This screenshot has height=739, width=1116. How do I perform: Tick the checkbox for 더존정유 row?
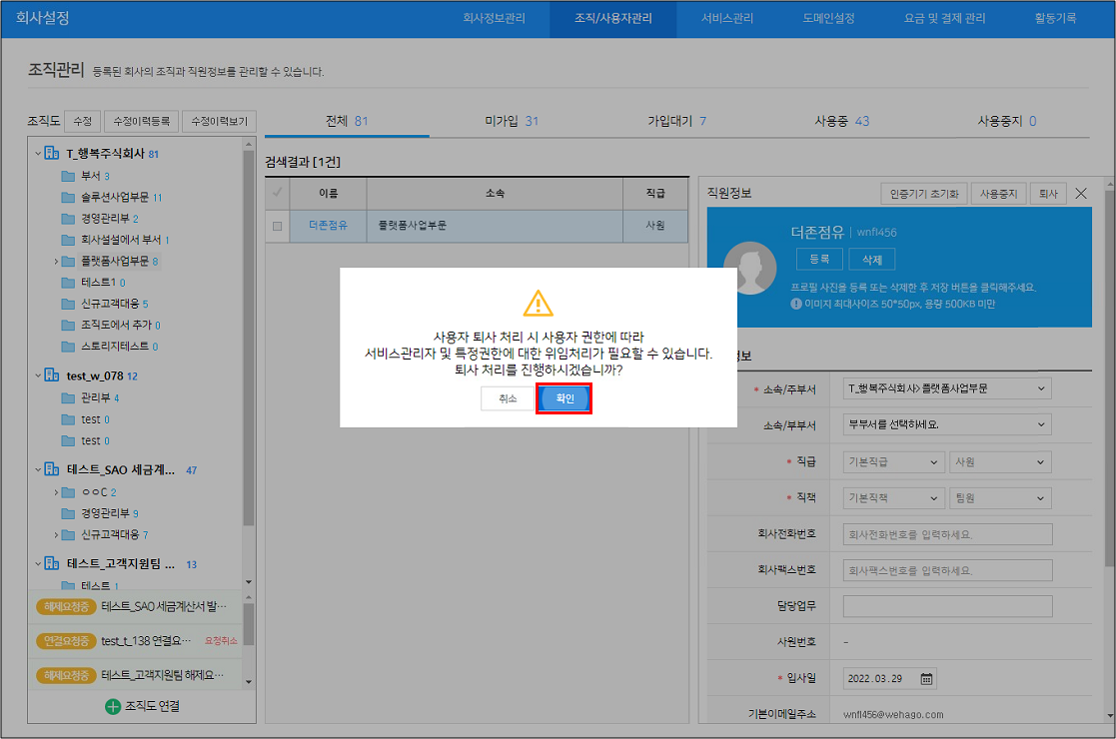tap(278, 226)
